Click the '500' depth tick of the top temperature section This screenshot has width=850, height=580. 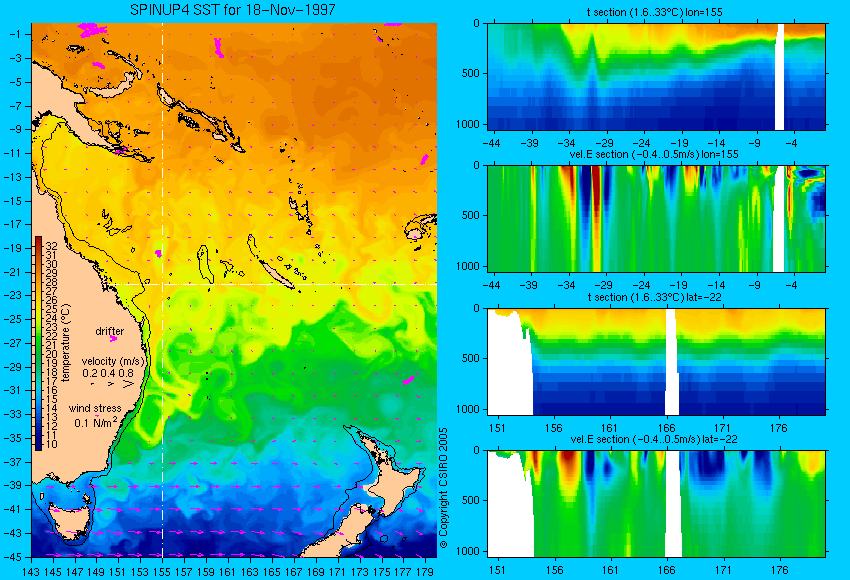point(471,73)
